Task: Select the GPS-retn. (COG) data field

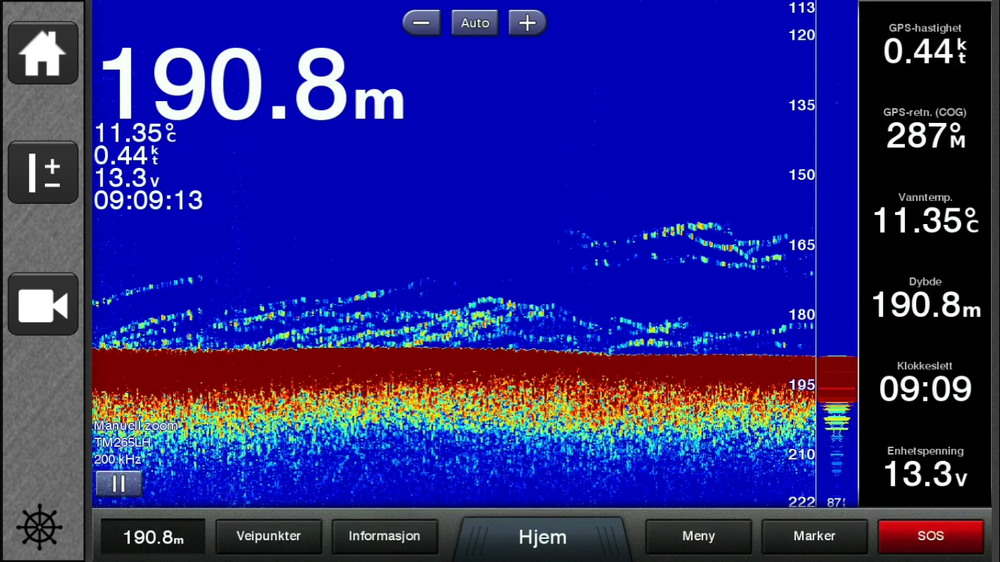Action: point(925,129)
